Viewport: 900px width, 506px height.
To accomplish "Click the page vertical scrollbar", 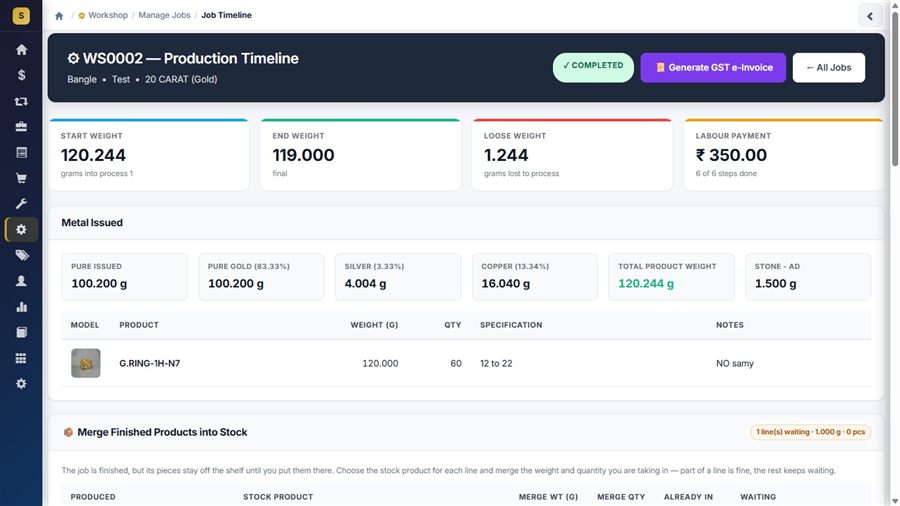I will coord(895,86).
